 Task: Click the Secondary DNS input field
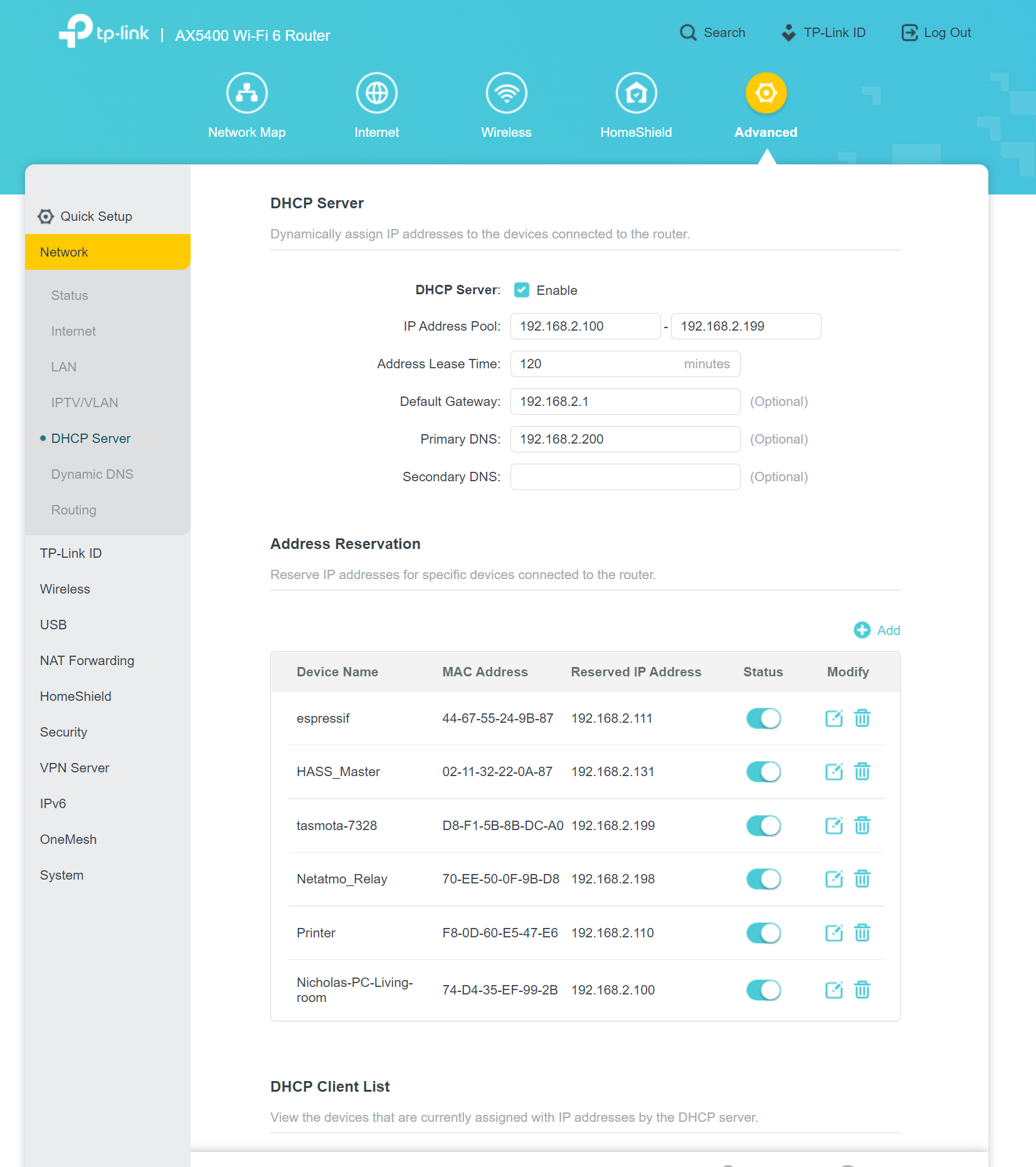click(x=625, y=477)
